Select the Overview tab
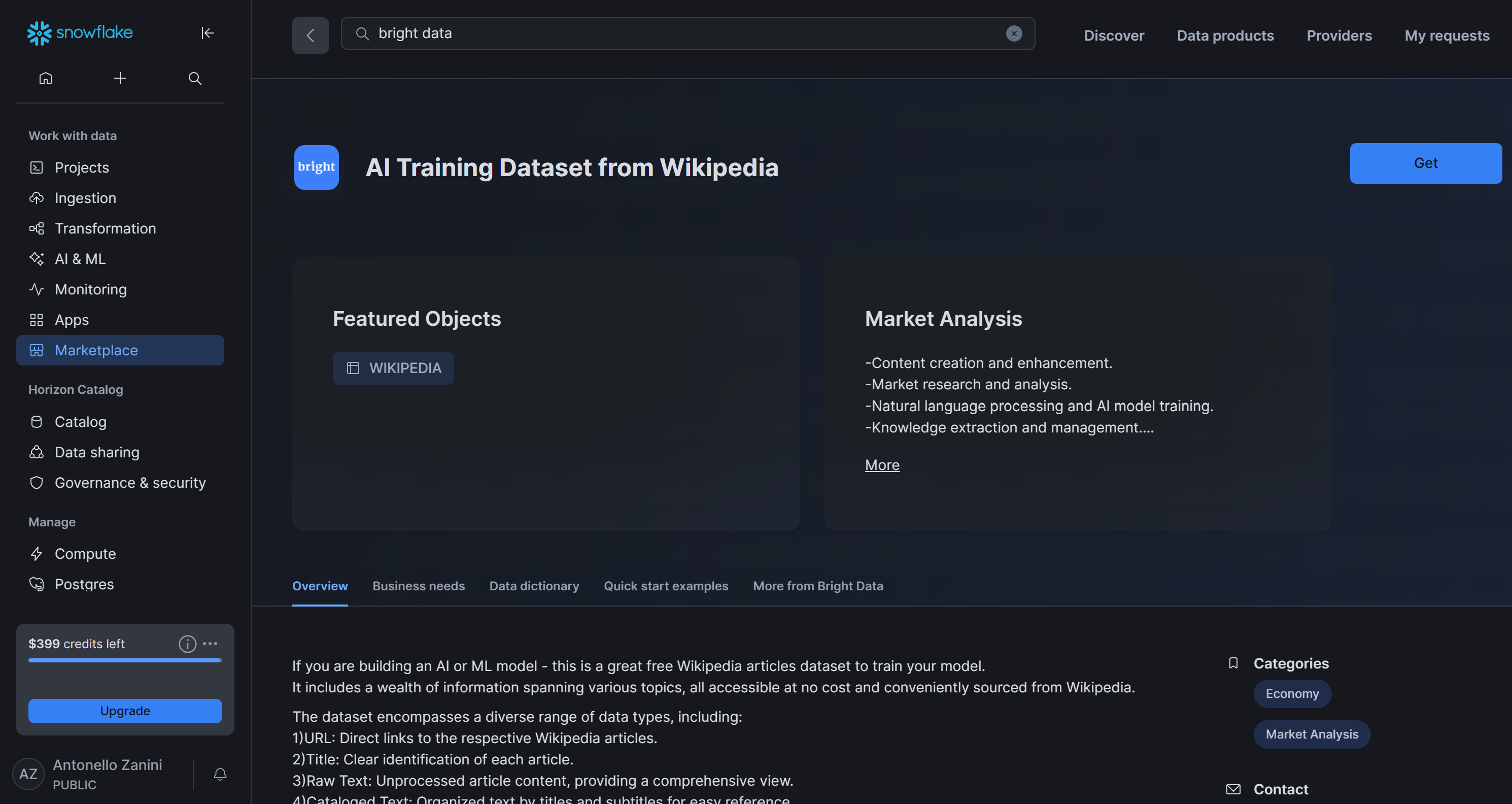The height and width of the screenshot is (804, 1512). click(x=320, y=586)
